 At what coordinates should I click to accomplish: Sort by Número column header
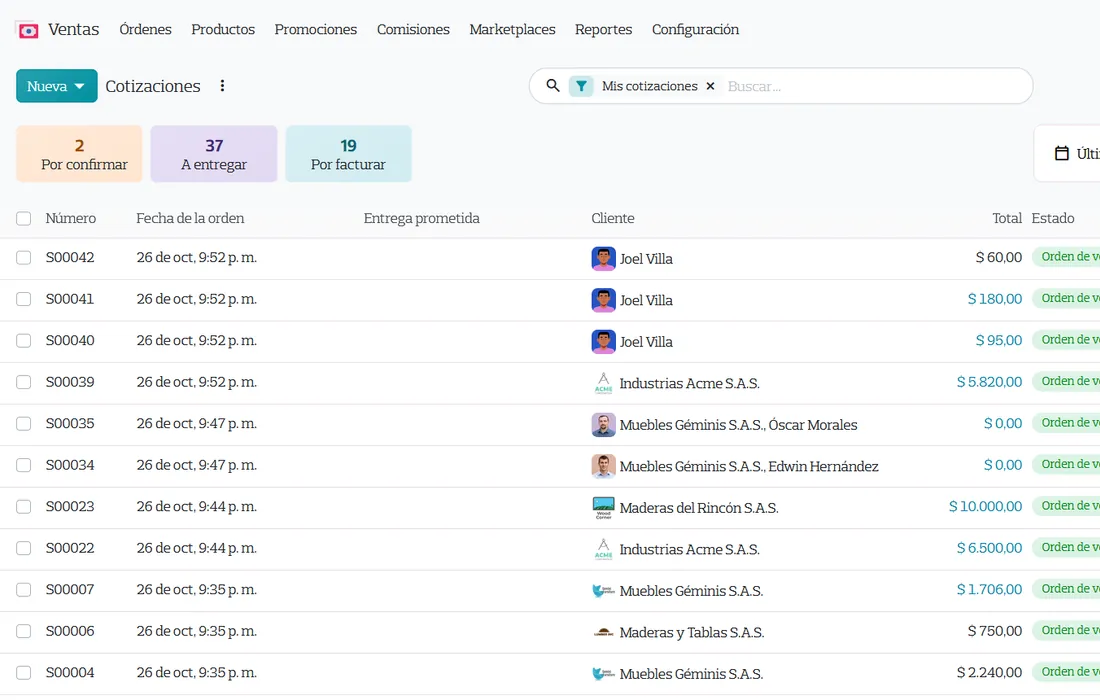coord(71,218)
